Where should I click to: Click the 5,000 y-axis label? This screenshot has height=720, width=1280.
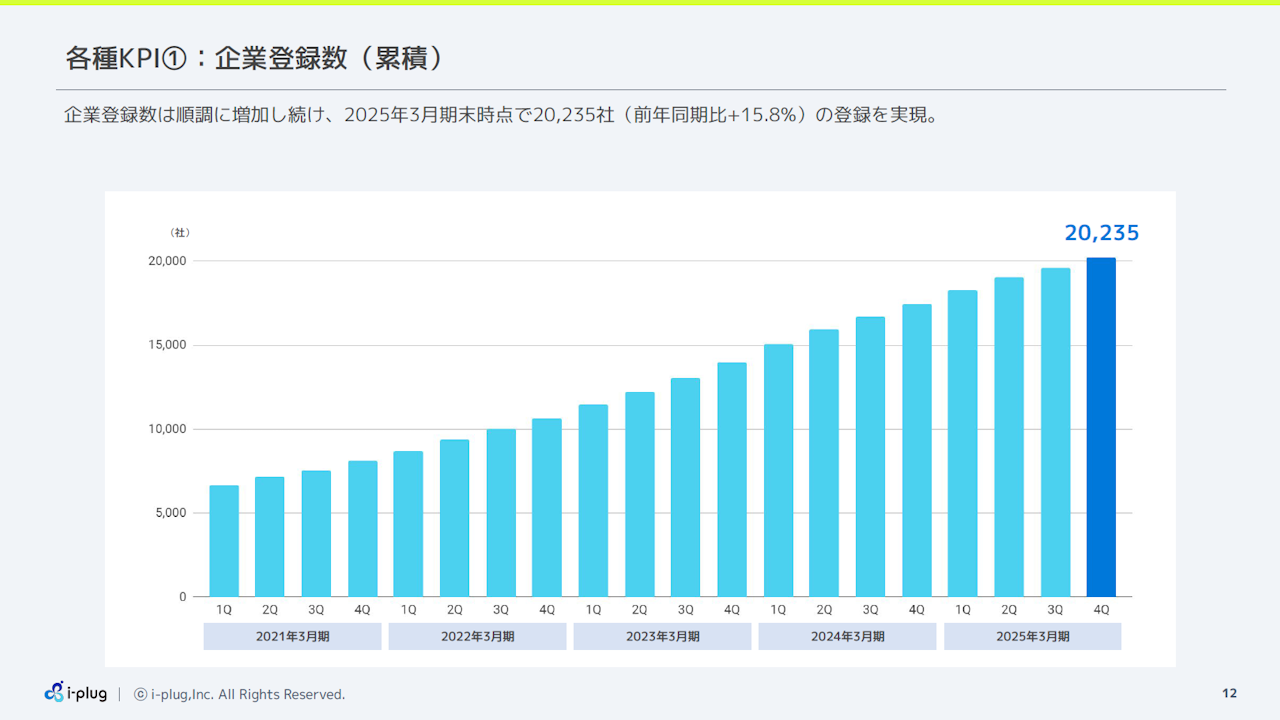pyautogui.click(x=171, y=513)
